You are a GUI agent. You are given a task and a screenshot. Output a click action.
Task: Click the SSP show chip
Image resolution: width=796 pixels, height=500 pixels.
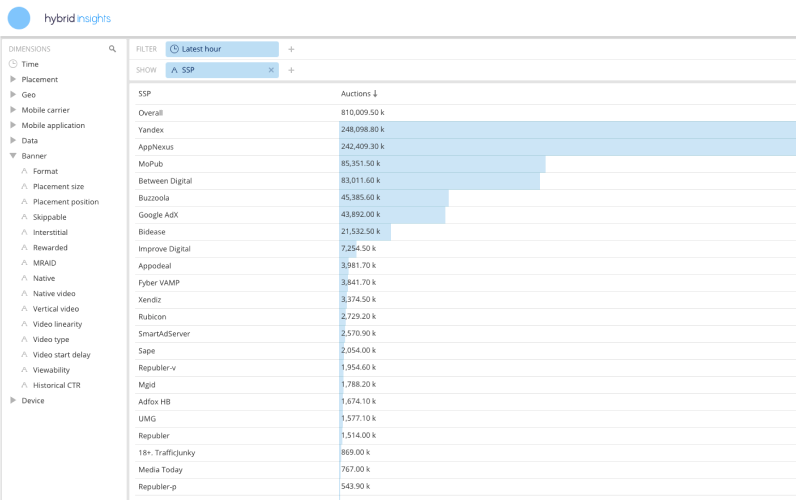click(x=222, y=70)
